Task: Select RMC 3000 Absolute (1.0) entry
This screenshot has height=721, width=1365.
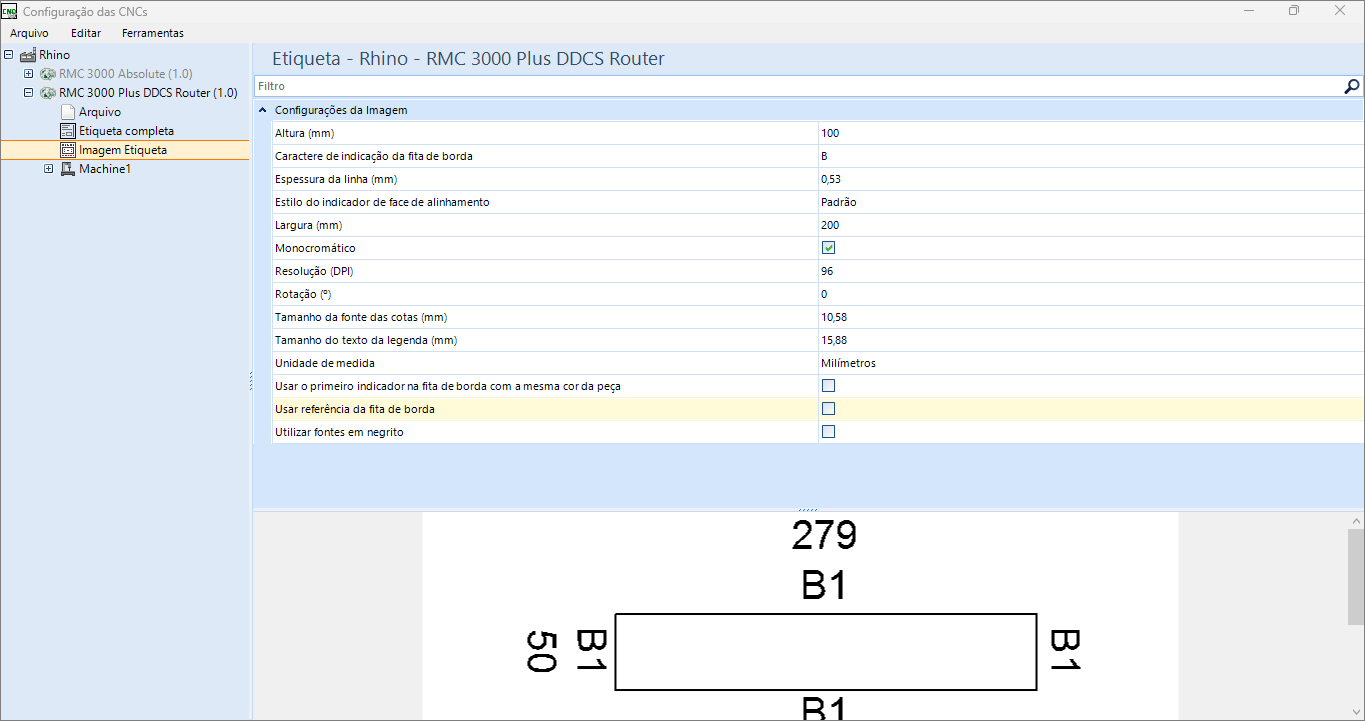Action: (x=126, y=74)
